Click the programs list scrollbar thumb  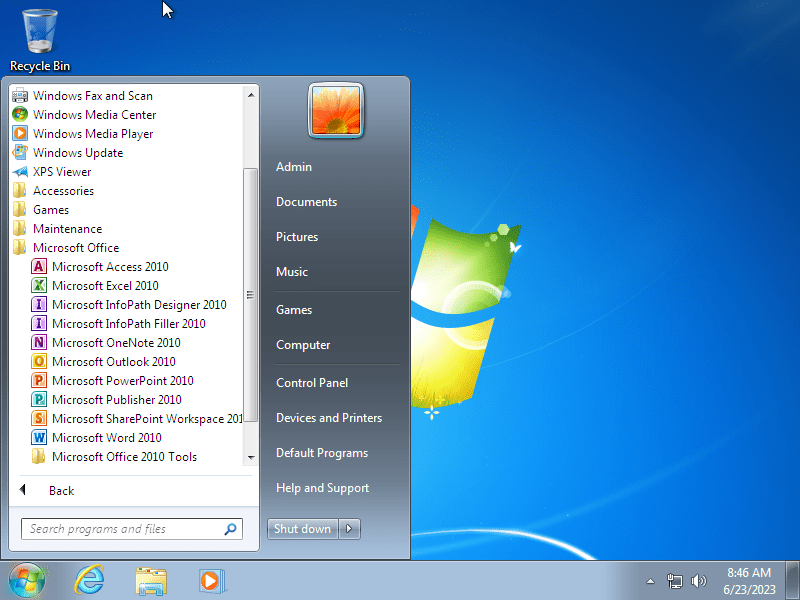251,295
